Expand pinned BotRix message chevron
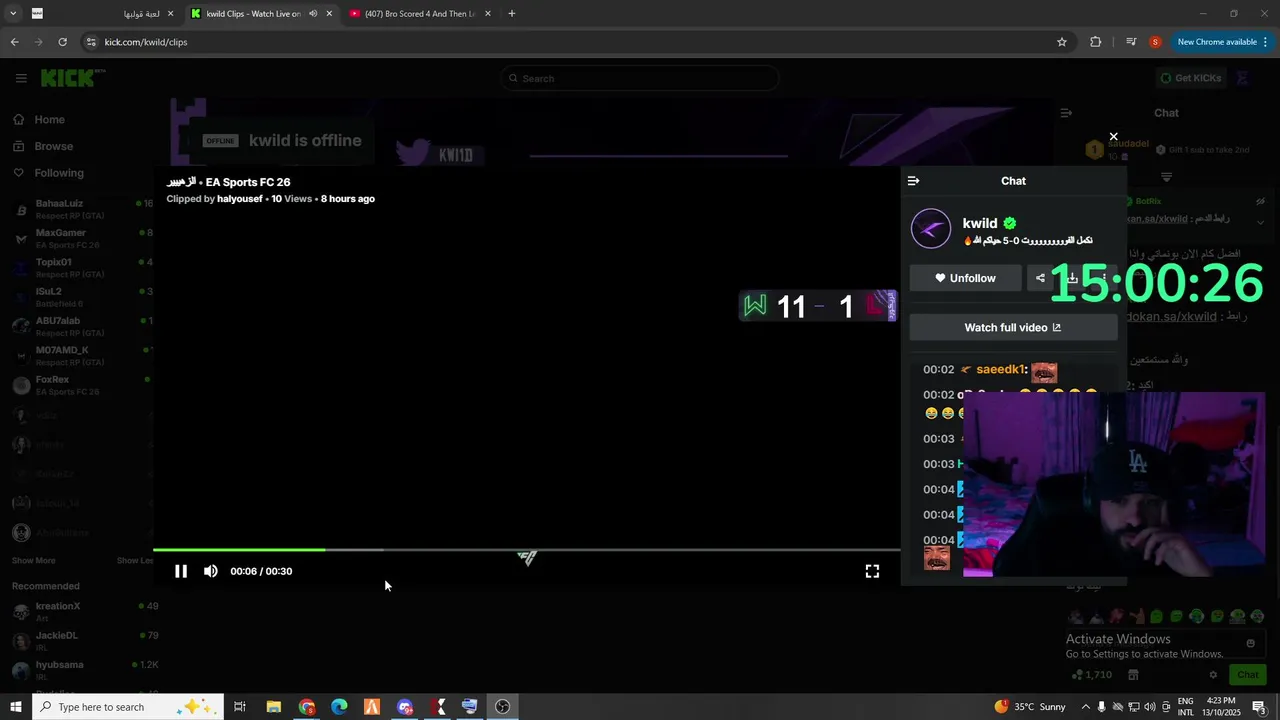Viewport: 1280px width, 720px height. click(1261, 222)
